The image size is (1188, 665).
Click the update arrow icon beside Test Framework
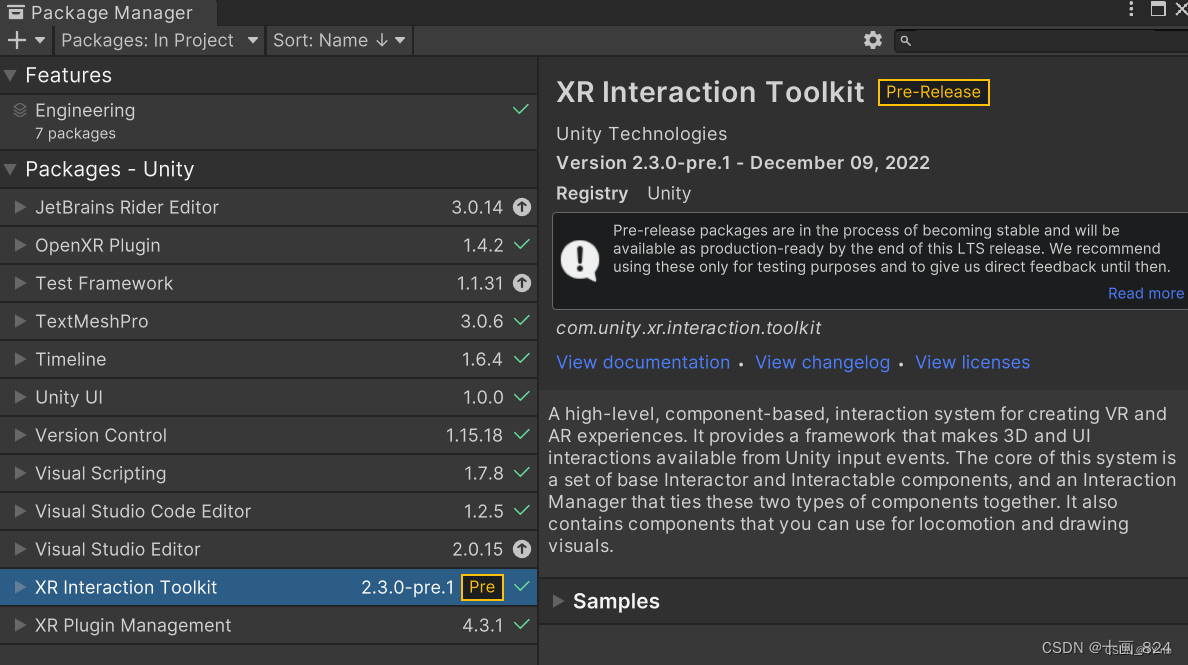pos(522,283)
